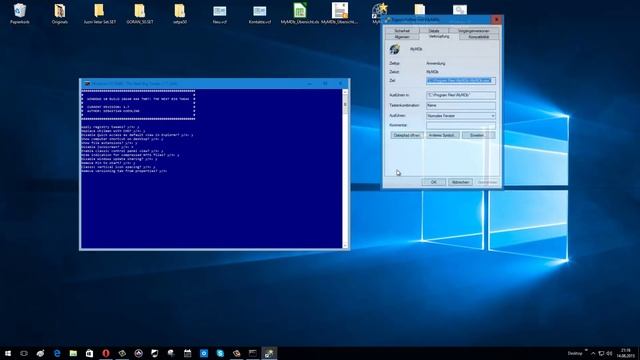The image size is (640, 360).
Task: Click the Tastenkombination field
Action: [461, 105]
